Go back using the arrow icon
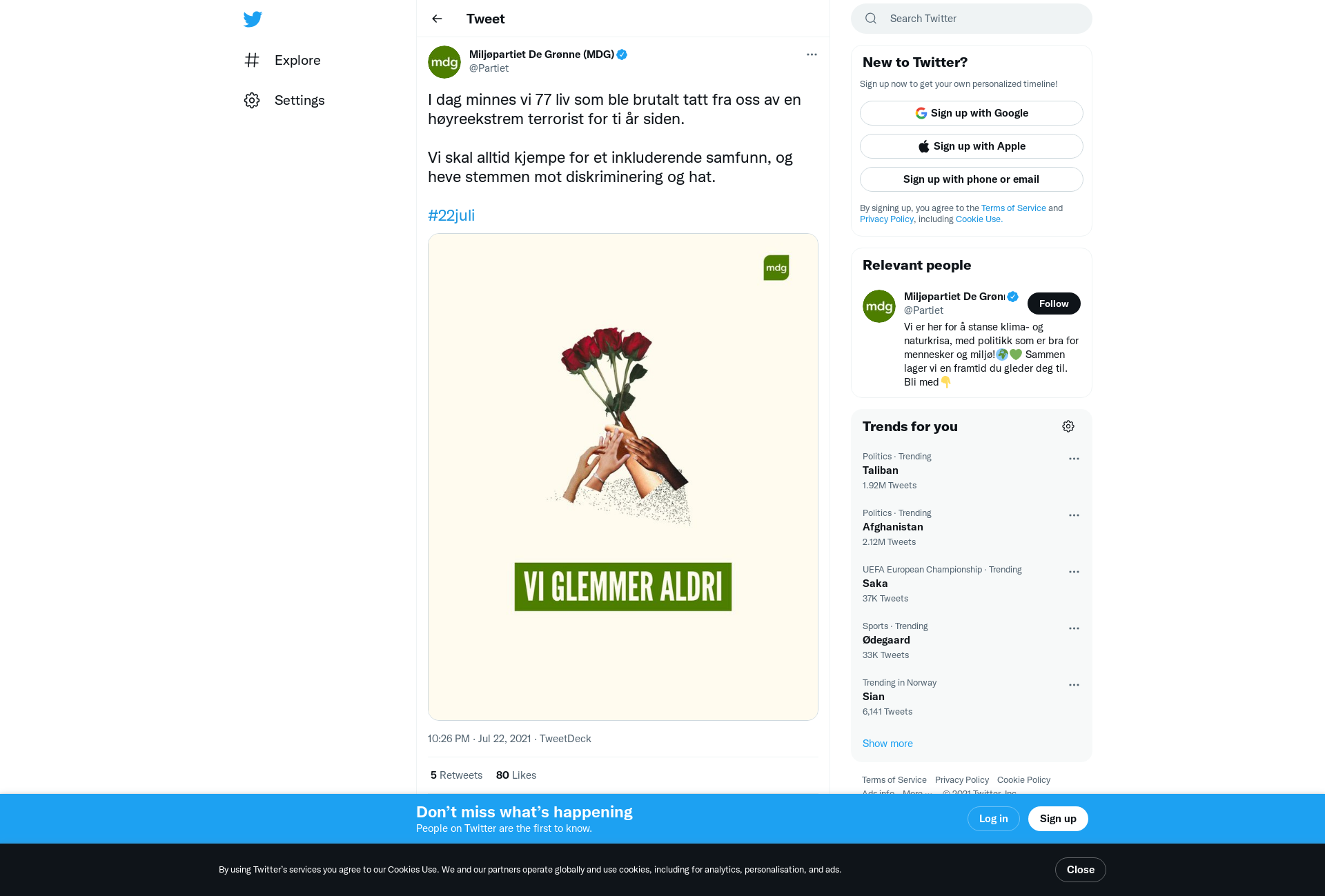Viewport: 1325px width, 896px height. click(x=437, y=19)
